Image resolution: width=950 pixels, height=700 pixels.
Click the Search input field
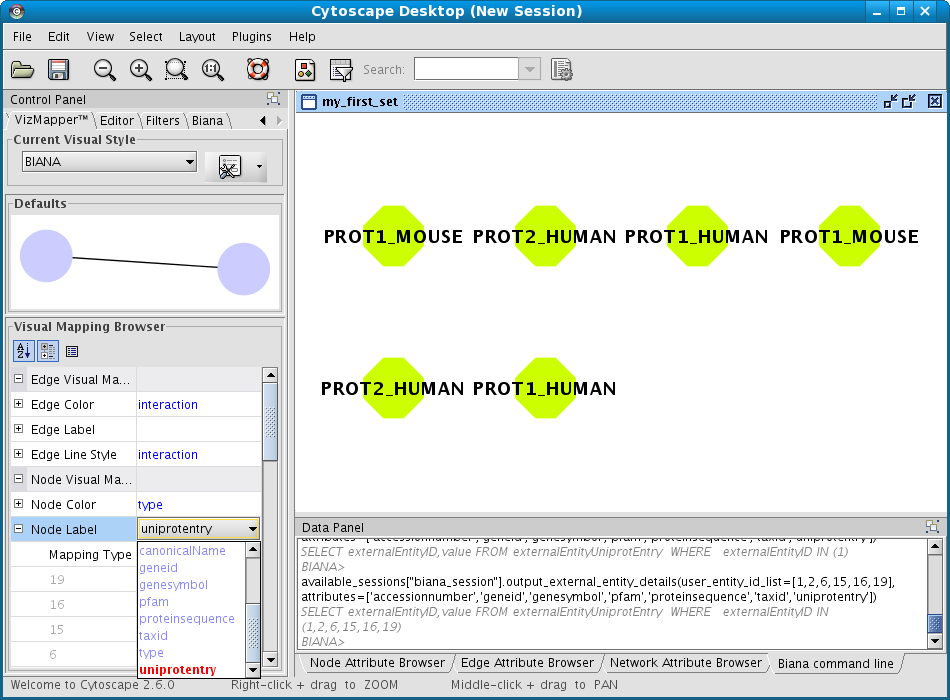pos(466,70)
